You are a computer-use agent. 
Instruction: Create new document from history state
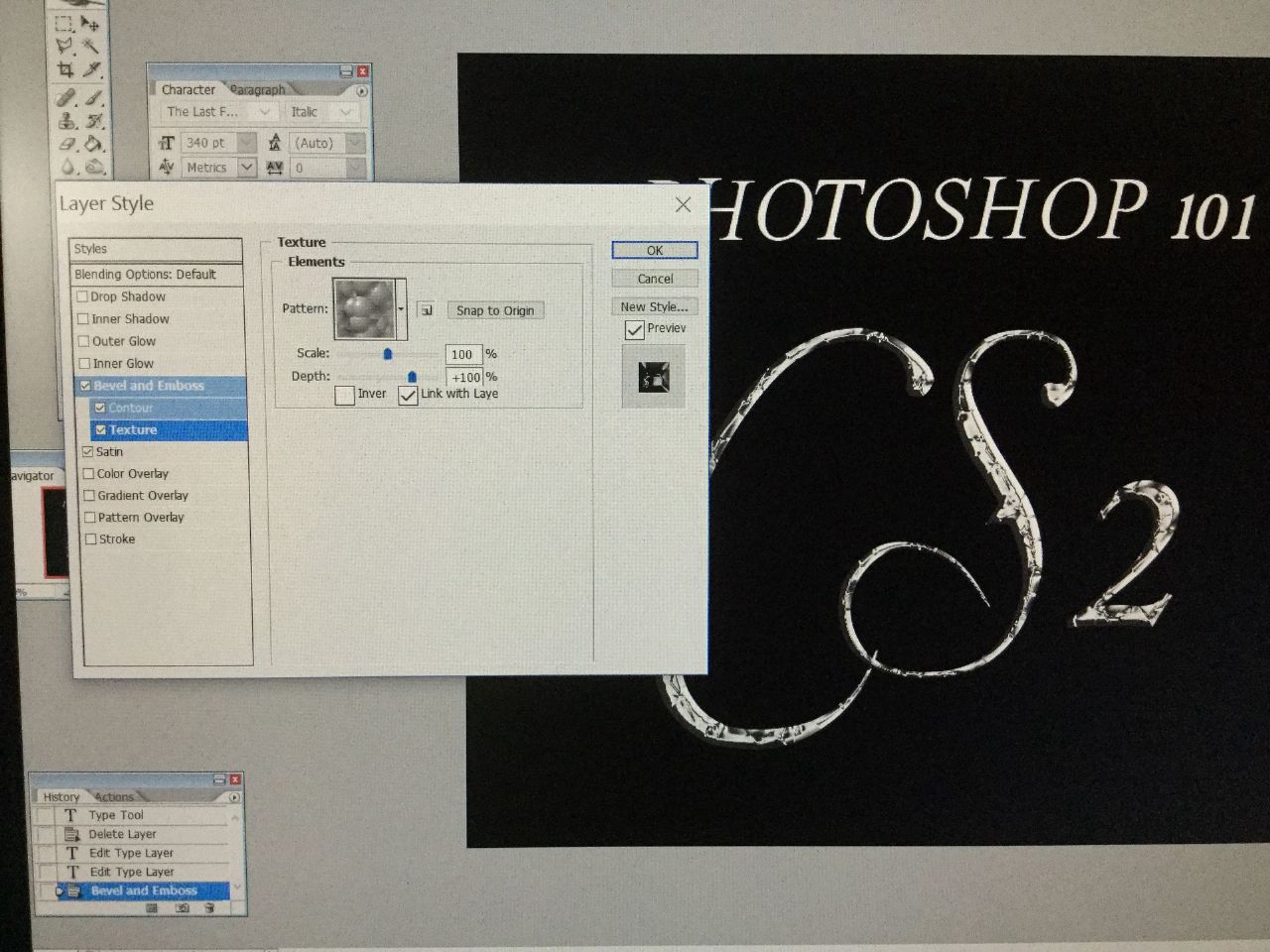(x=152, y=907)
